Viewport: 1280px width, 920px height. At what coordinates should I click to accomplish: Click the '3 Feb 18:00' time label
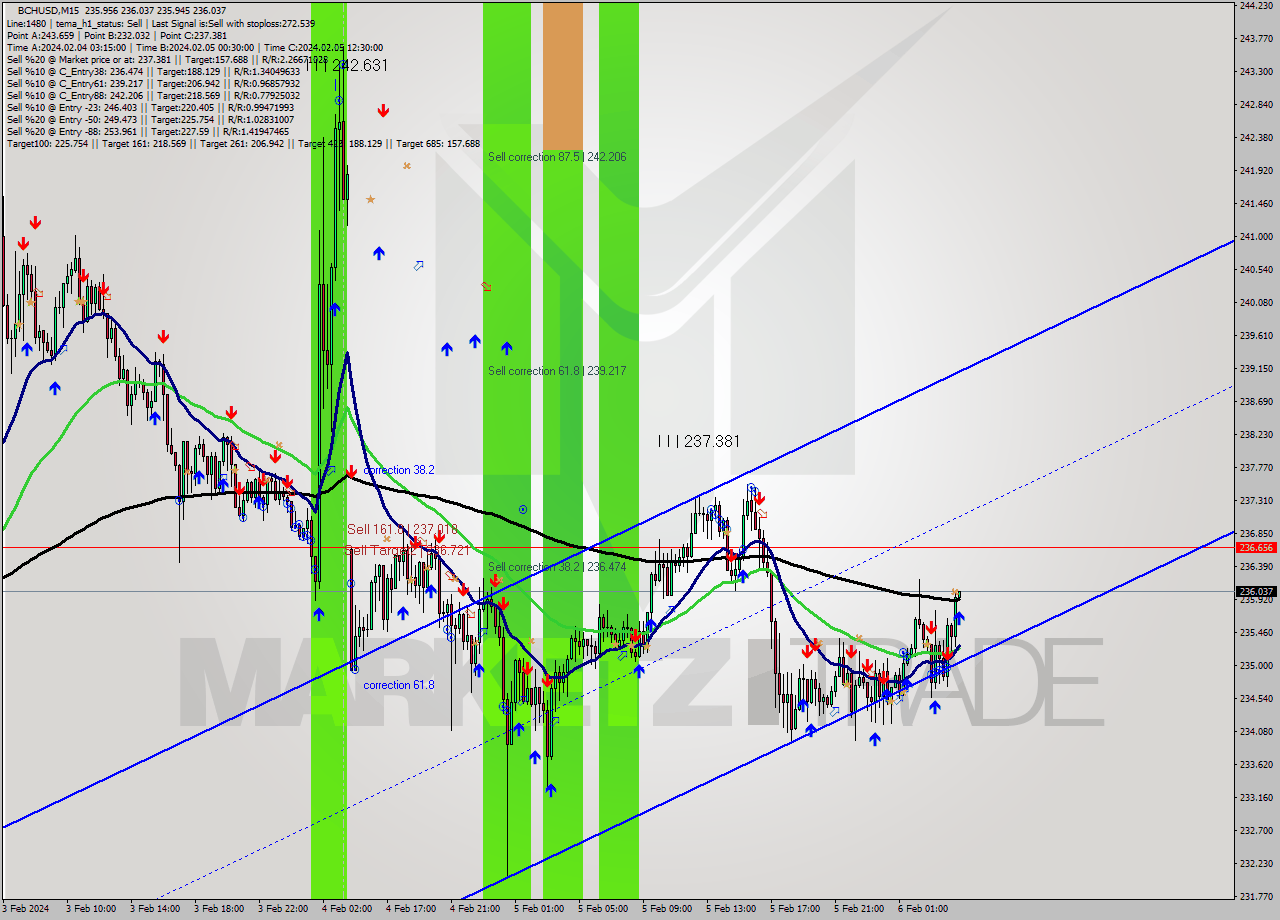(x=219, y=909)
